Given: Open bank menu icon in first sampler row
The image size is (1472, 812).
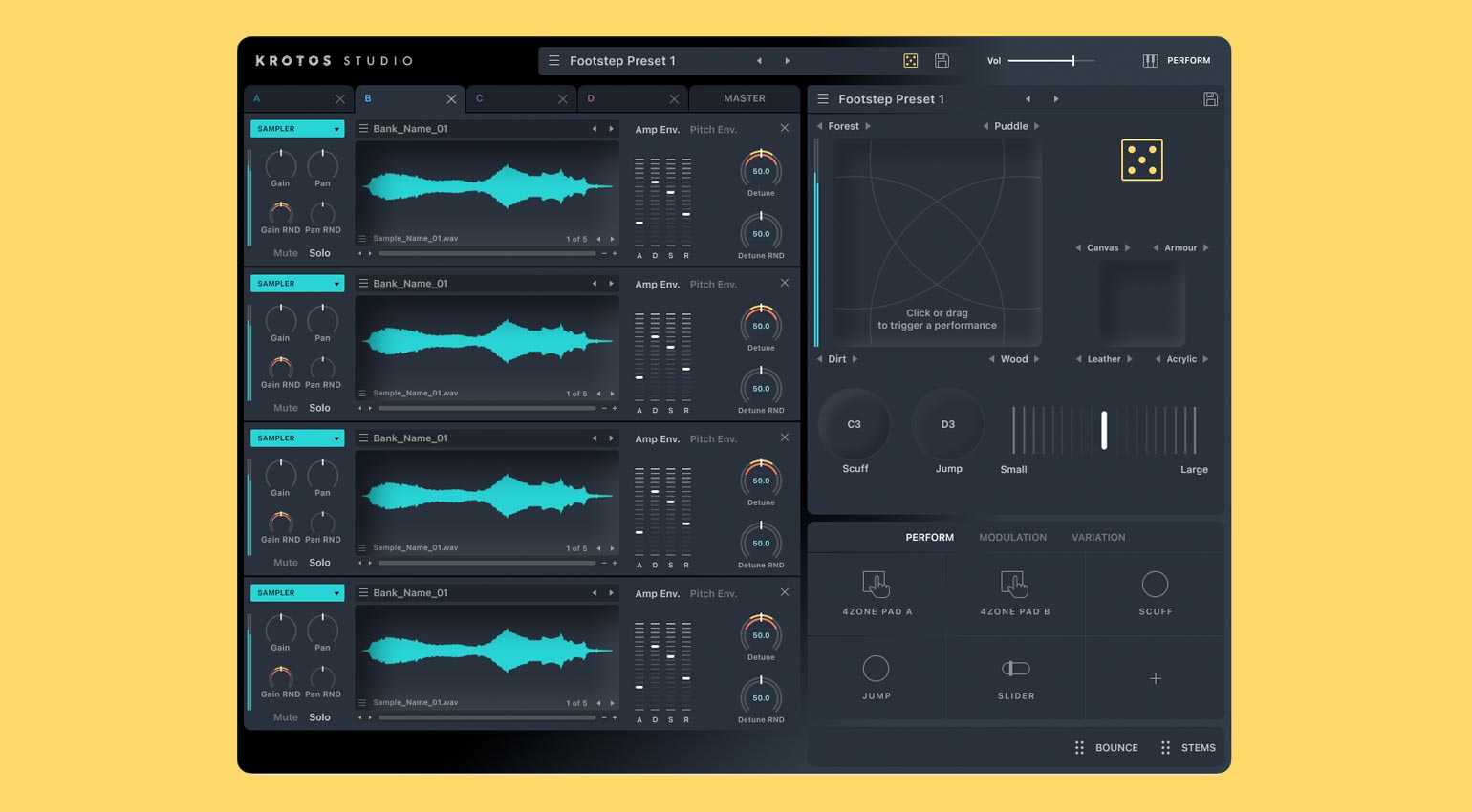Looking at the screenshot, I should point(363,129).
